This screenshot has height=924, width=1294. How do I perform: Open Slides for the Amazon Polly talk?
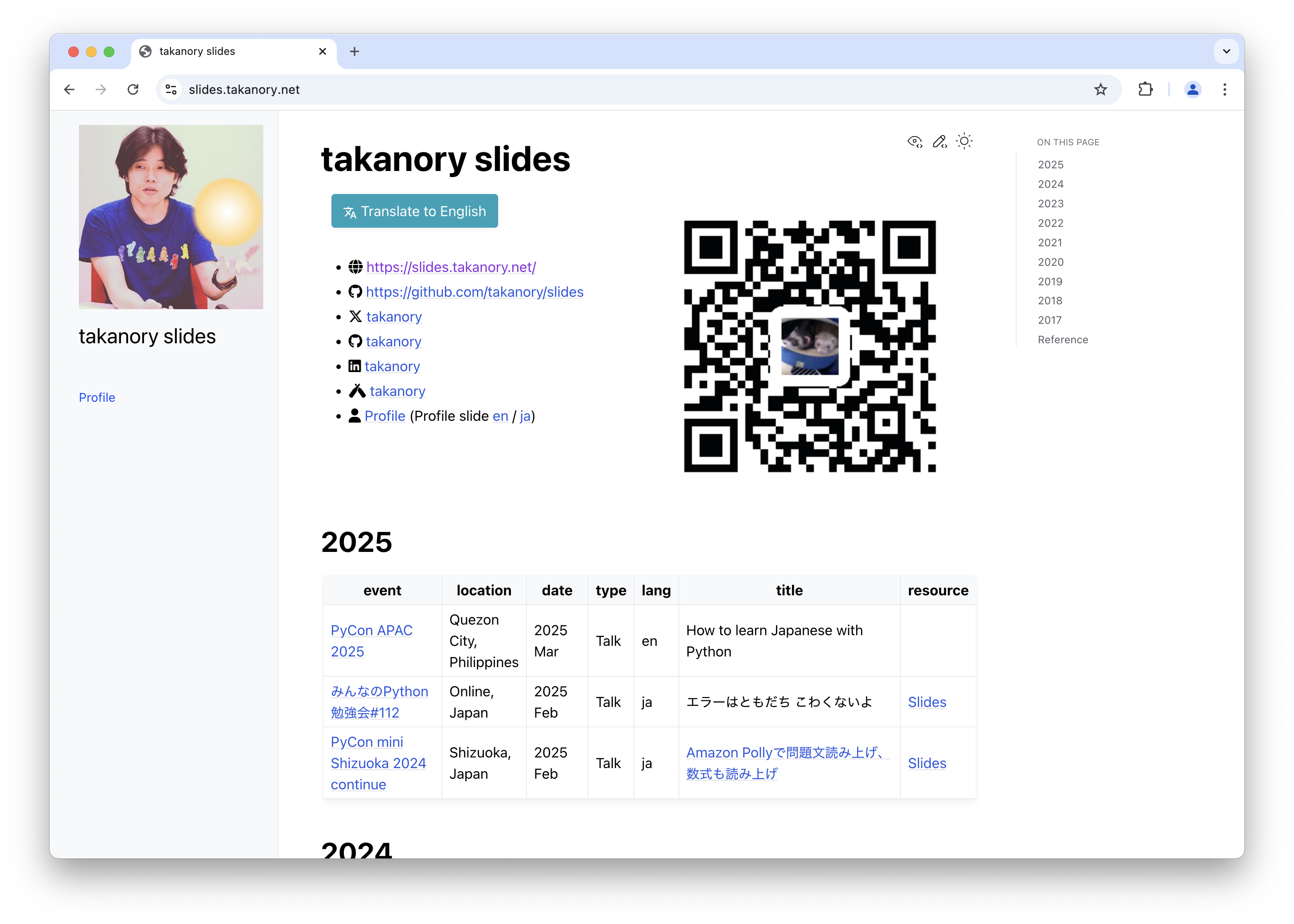926,763
